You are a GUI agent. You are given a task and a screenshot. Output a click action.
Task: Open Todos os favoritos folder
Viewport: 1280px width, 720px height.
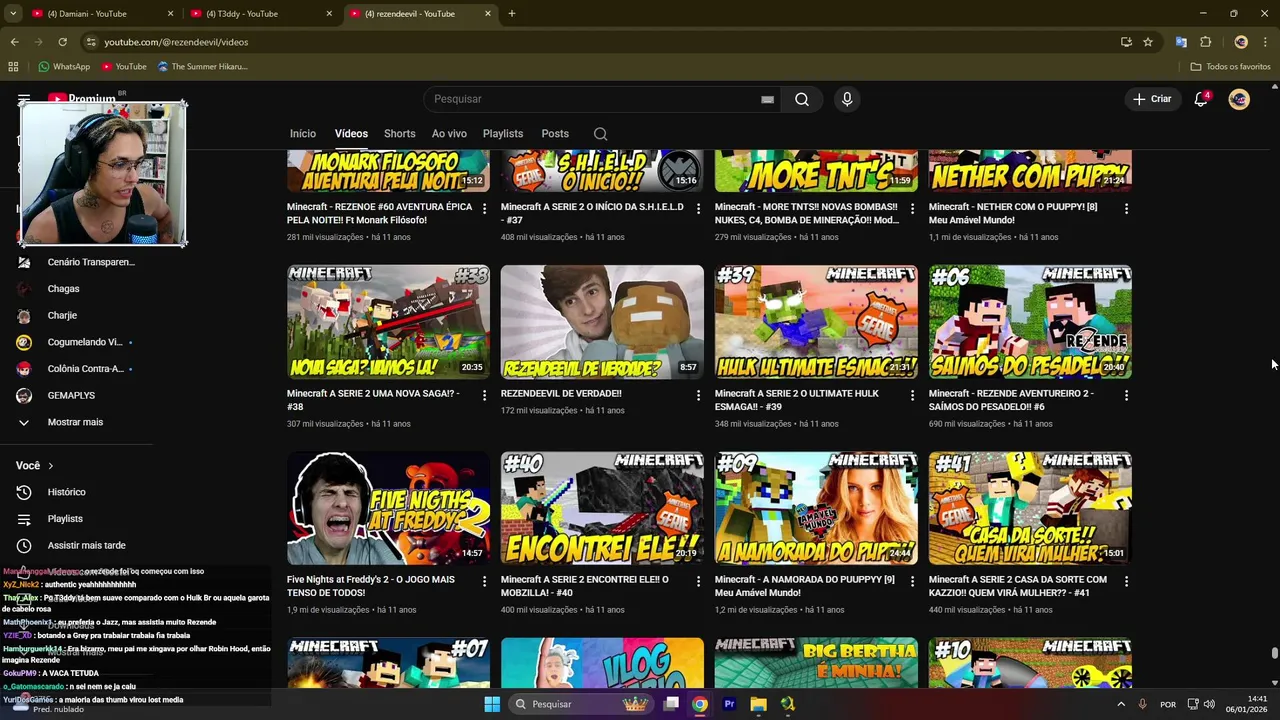click(1230, 67)
